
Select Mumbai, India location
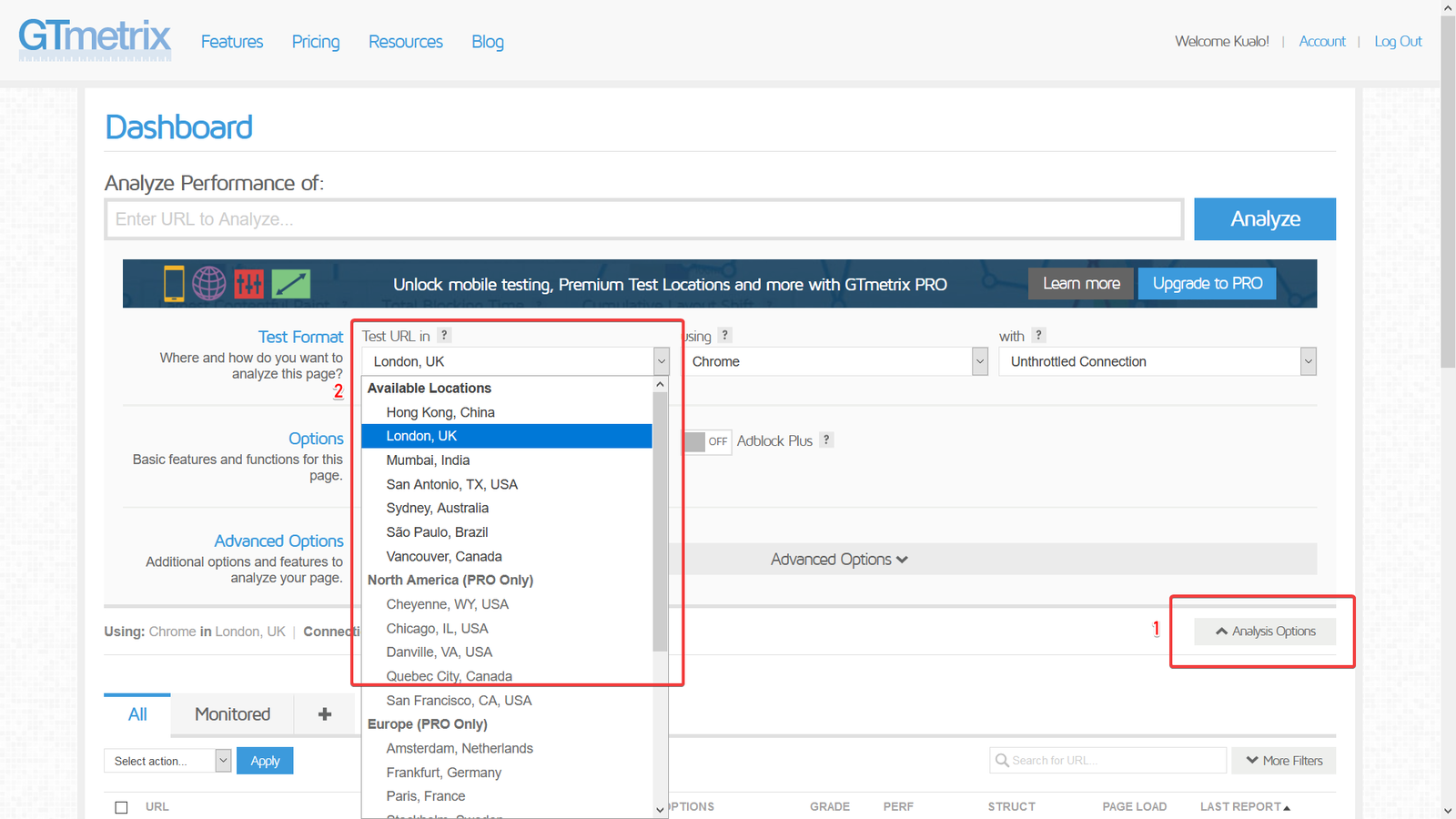(507, 460)
